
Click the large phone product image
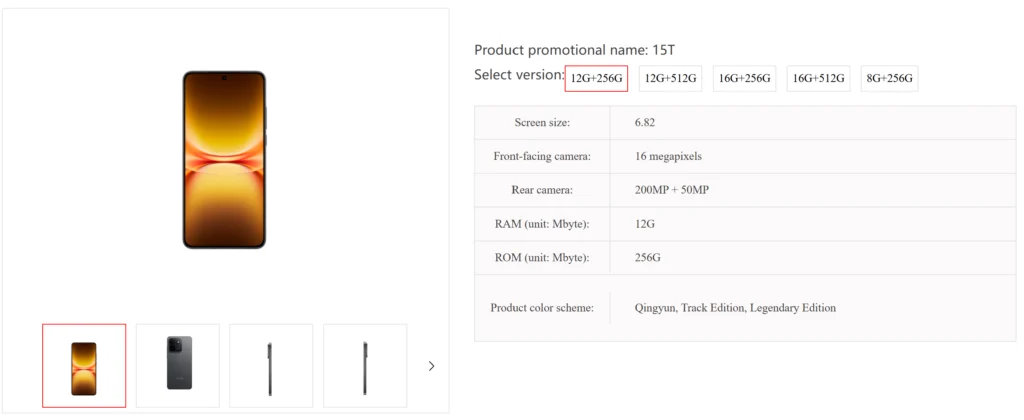[x=224, y=159]
